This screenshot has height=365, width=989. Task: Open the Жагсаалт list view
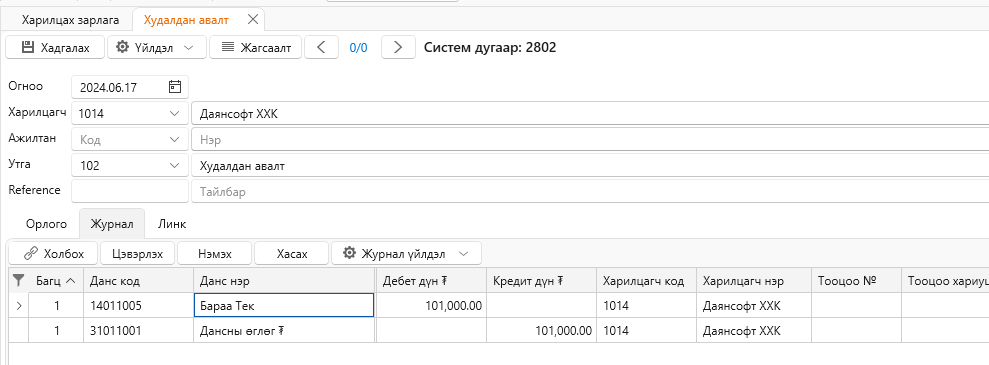click(255, 47)
